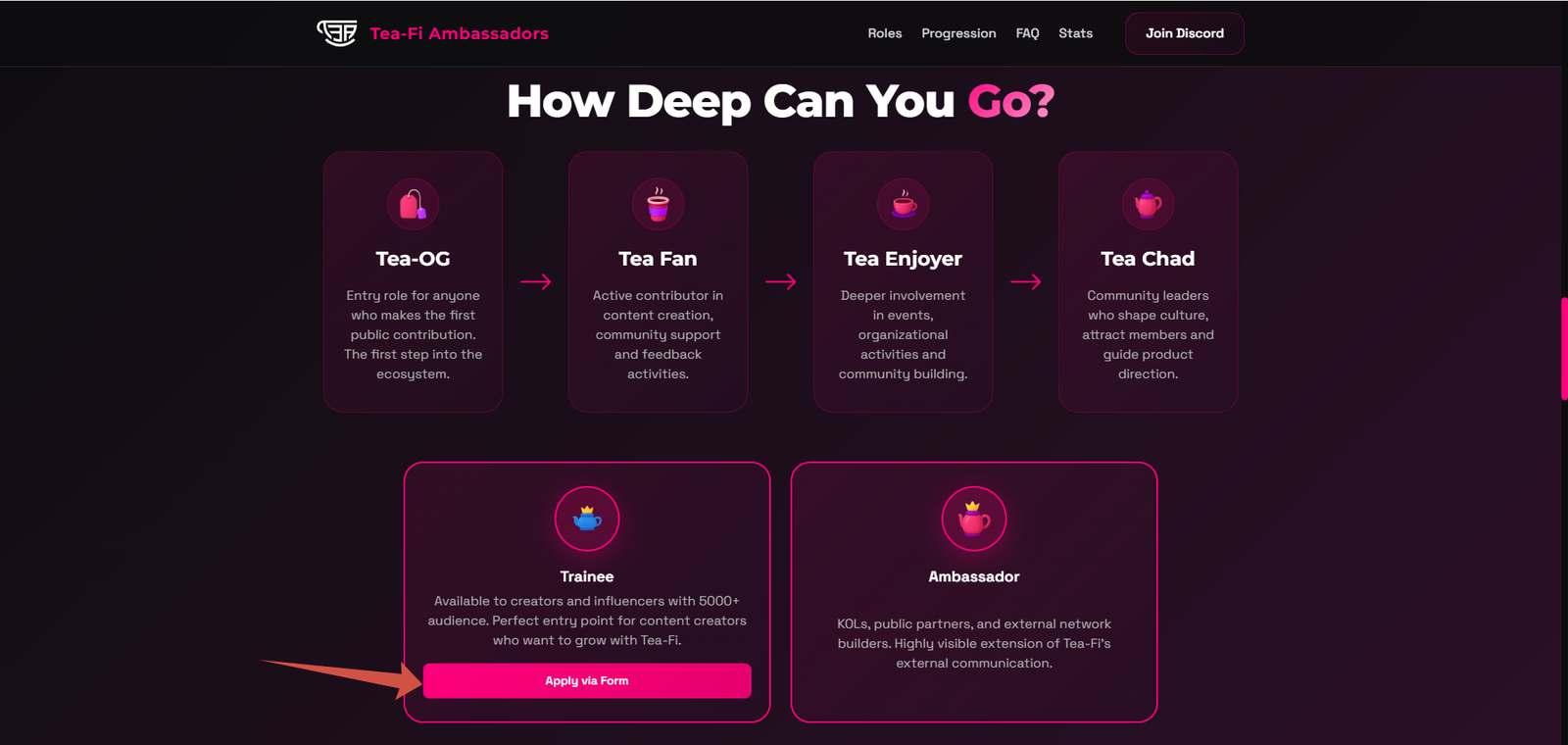Click the Tea-OG tea bag icon
The image size is (1568, 745).
[413, 204]
